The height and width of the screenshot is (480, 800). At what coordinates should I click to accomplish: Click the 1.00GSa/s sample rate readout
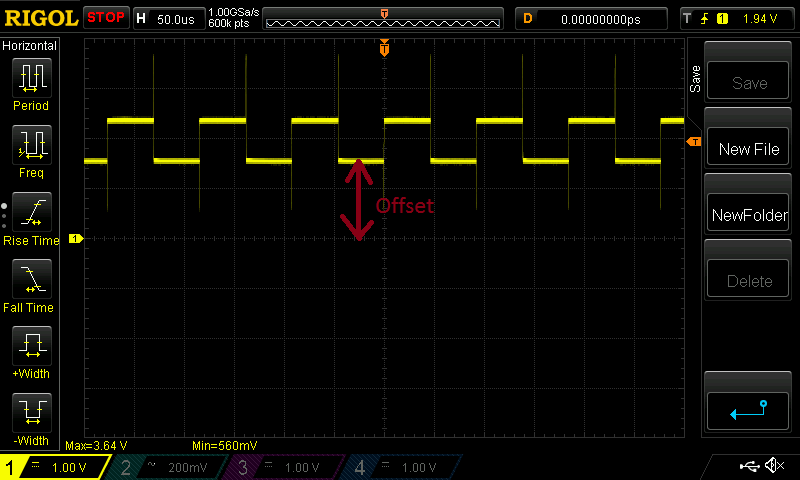tap(234, 12)
